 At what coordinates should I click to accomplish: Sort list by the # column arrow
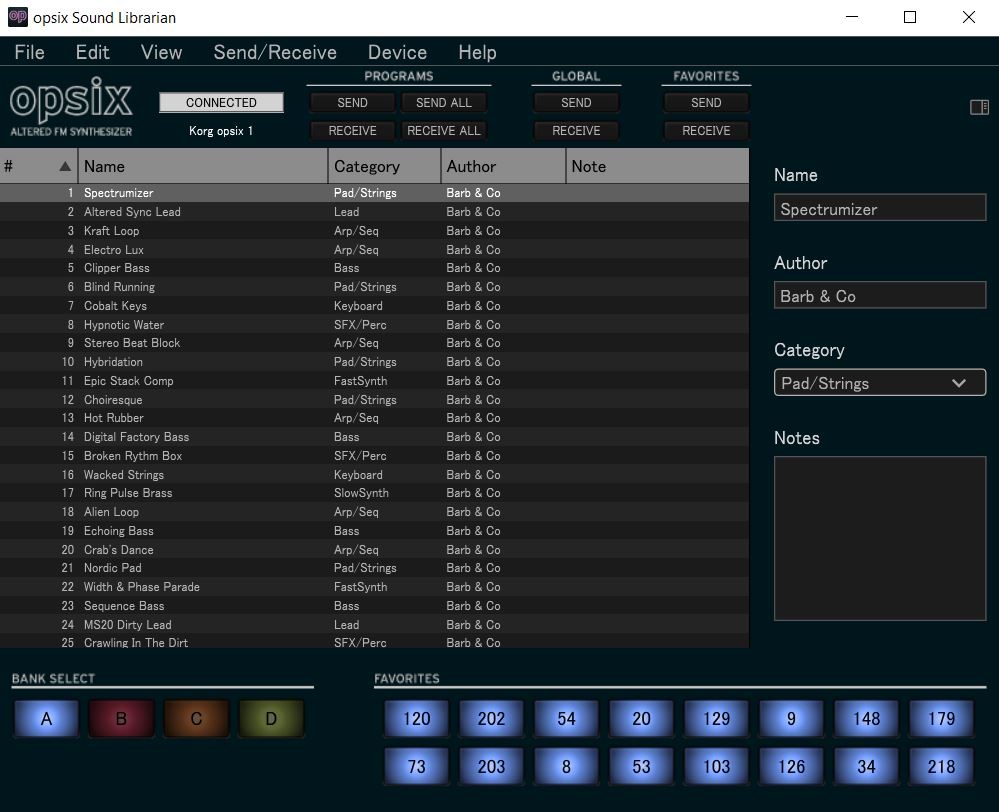pos(64,166)
